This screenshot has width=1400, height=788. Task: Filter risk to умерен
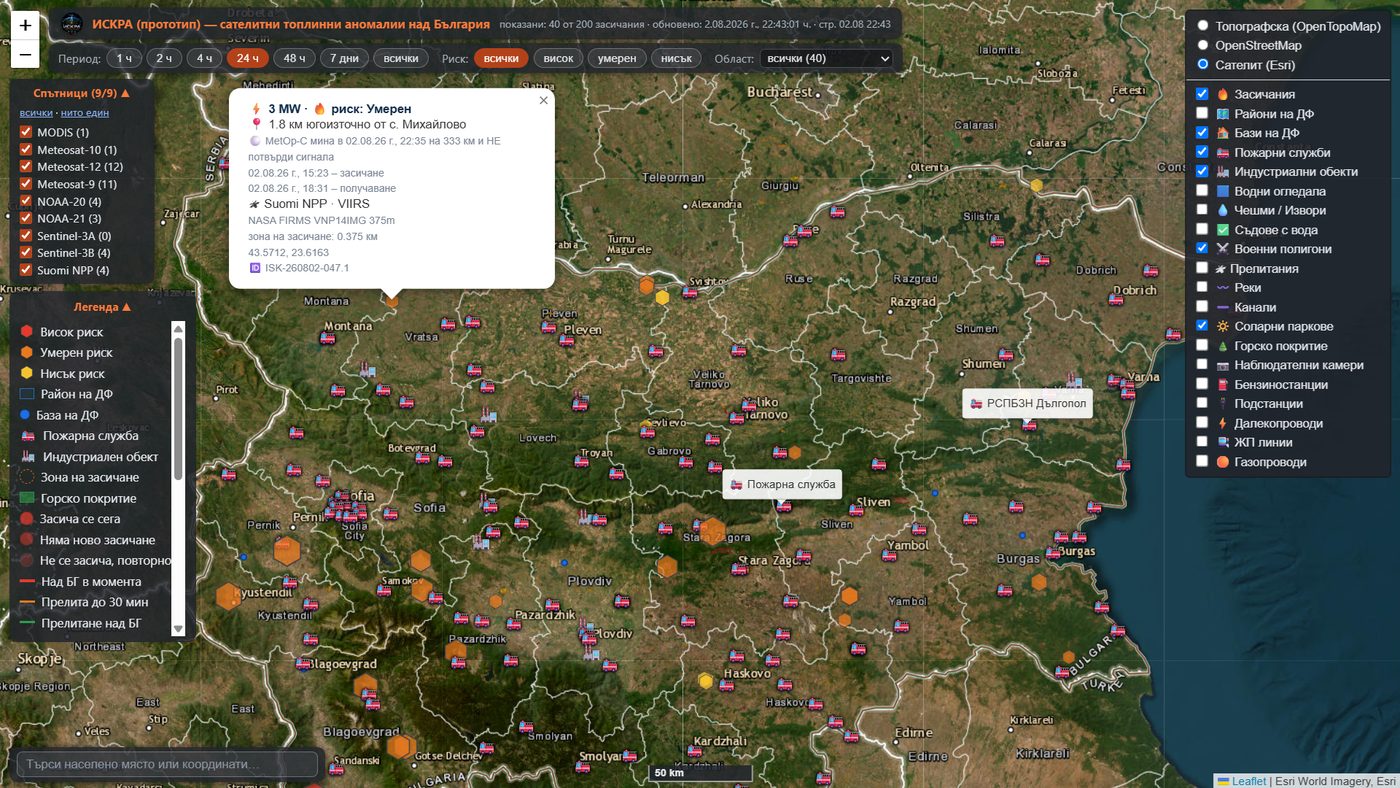[x=617, y=59]
